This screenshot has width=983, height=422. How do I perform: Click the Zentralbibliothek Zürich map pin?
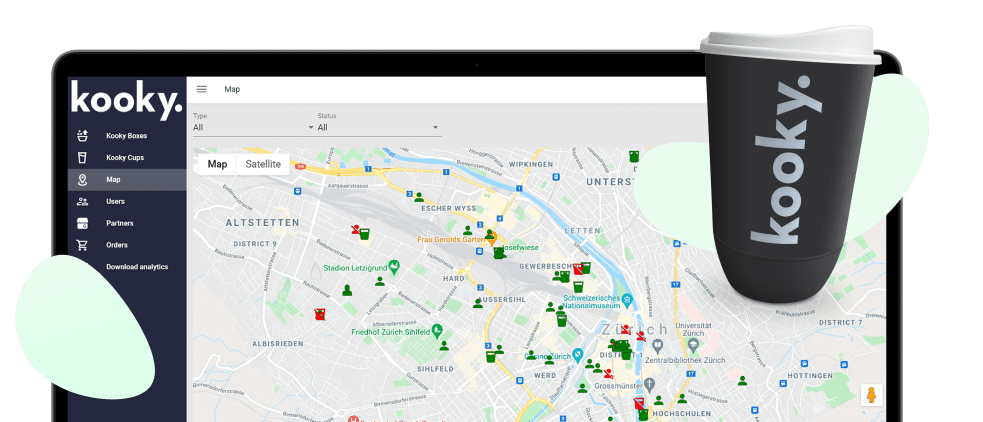click(x=659, y=344)
